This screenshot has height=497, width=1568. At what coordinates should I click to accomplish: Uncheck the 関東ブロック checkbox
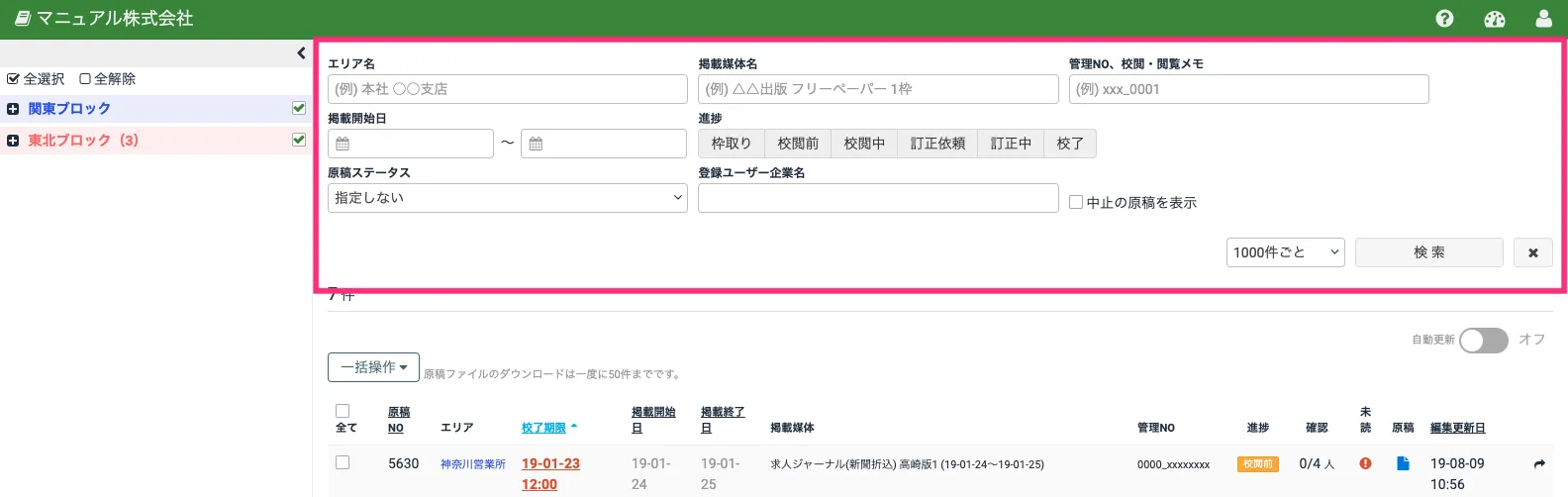(x=299, y=108)
